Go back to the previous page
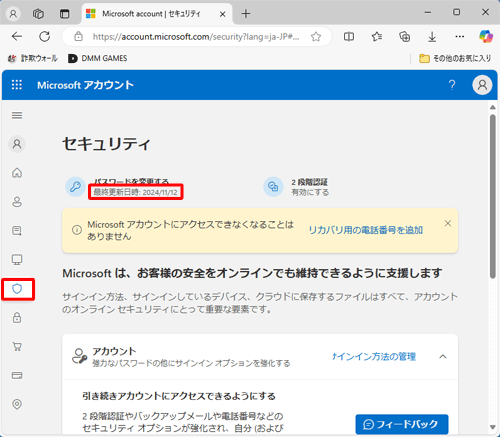This screenshot has width=500, height=437. tap(17, 36)
